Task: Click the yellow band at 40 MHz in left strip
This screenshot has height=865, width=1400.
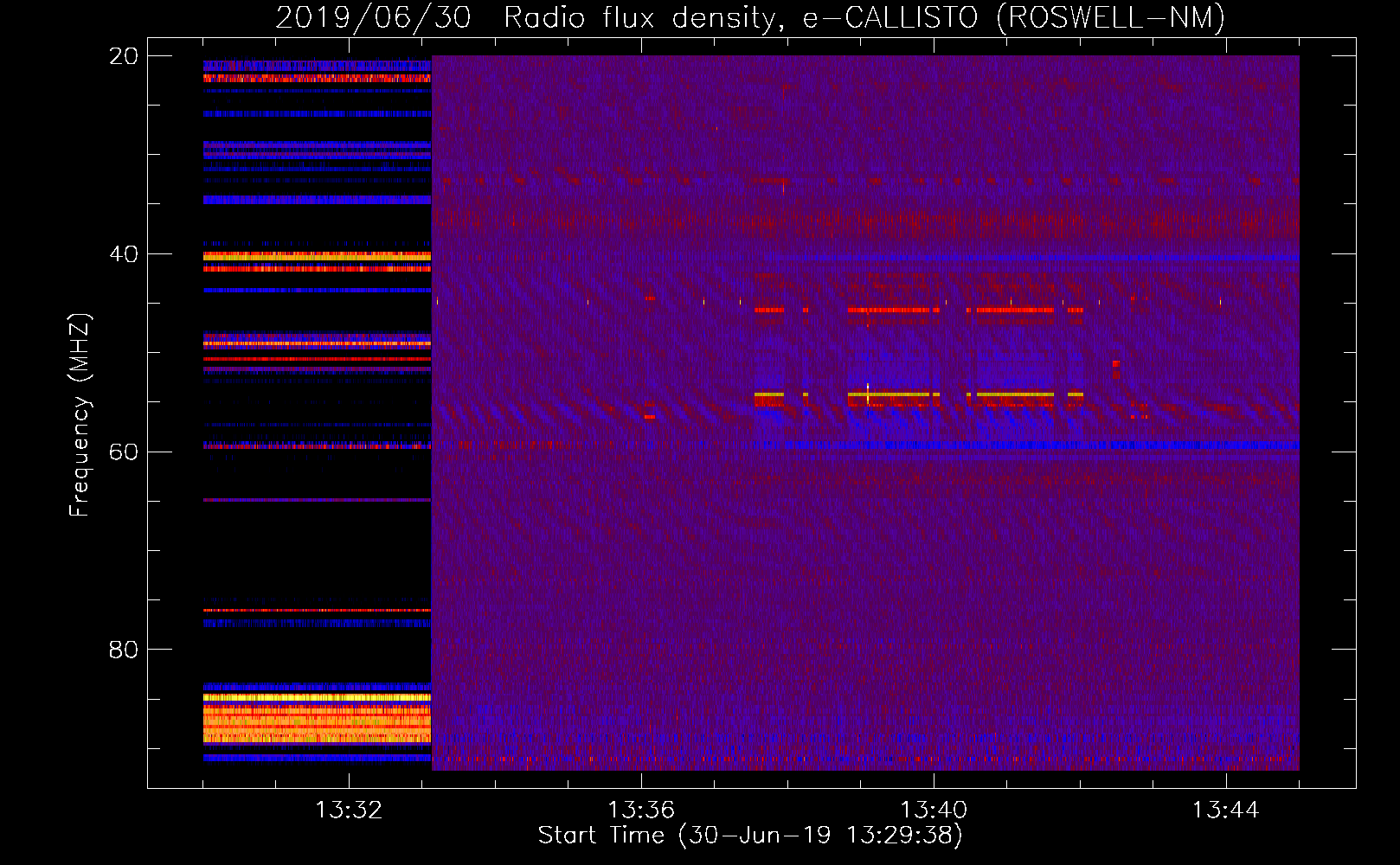Action: coord(317,257)
